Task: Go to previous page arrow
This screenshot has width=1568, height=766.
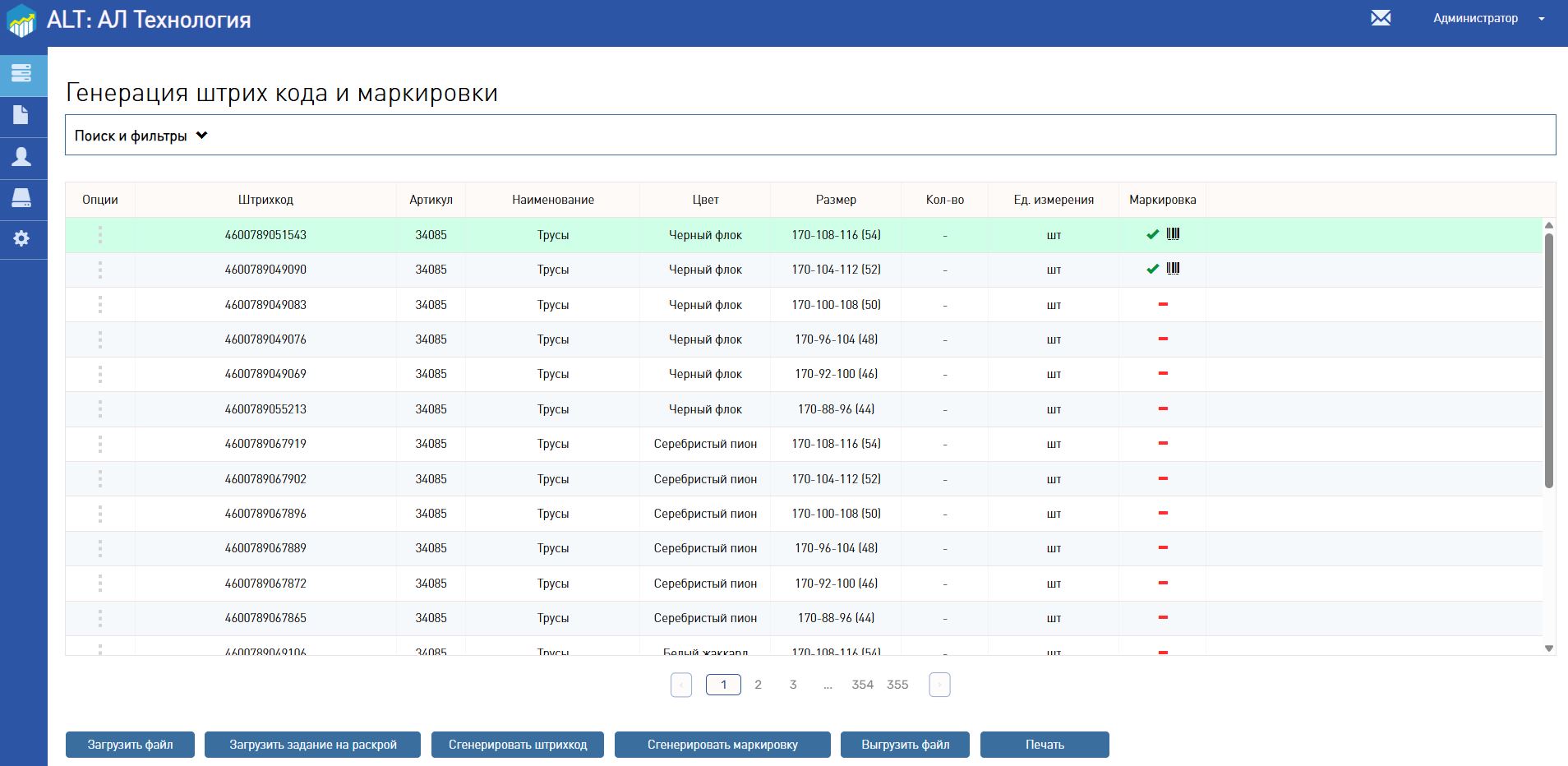Action: [681, 685]
